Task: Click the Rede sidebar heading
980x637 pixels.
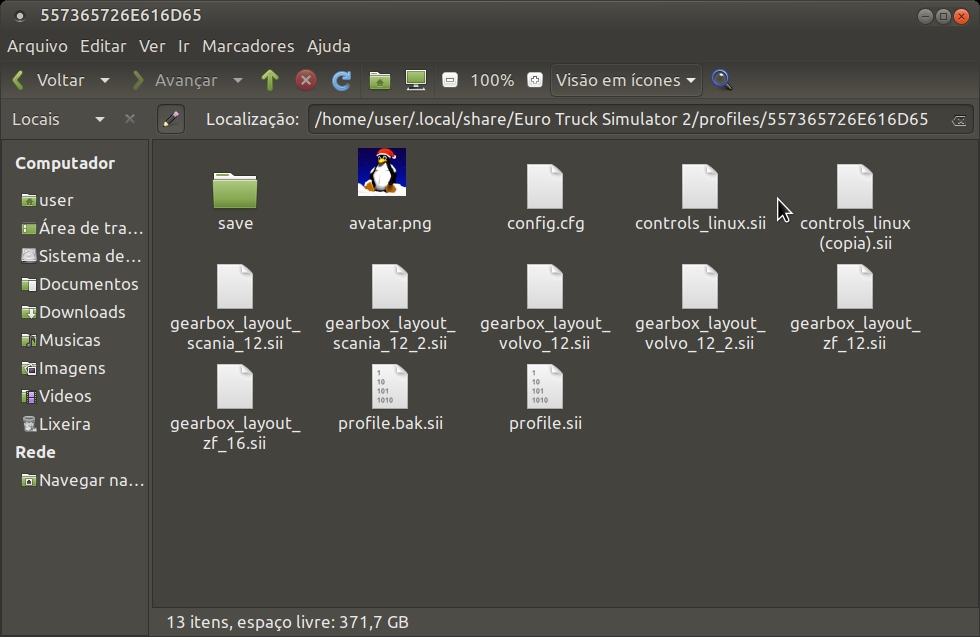Action: 35,452
